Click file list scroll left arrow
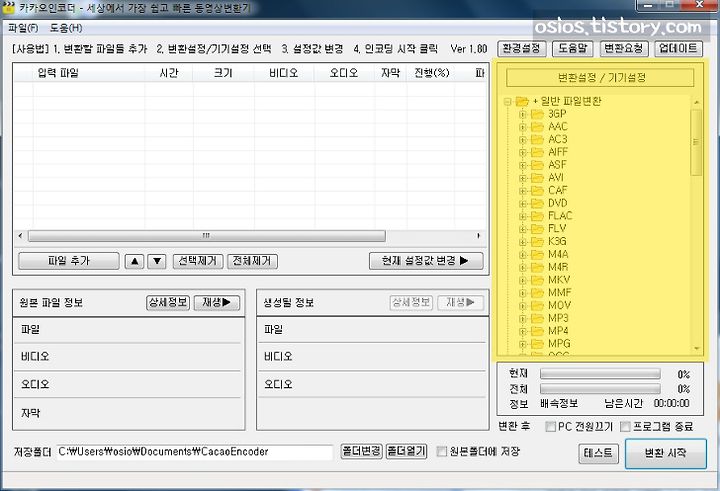This screenshot has height=491, width=720. (20, 236)
